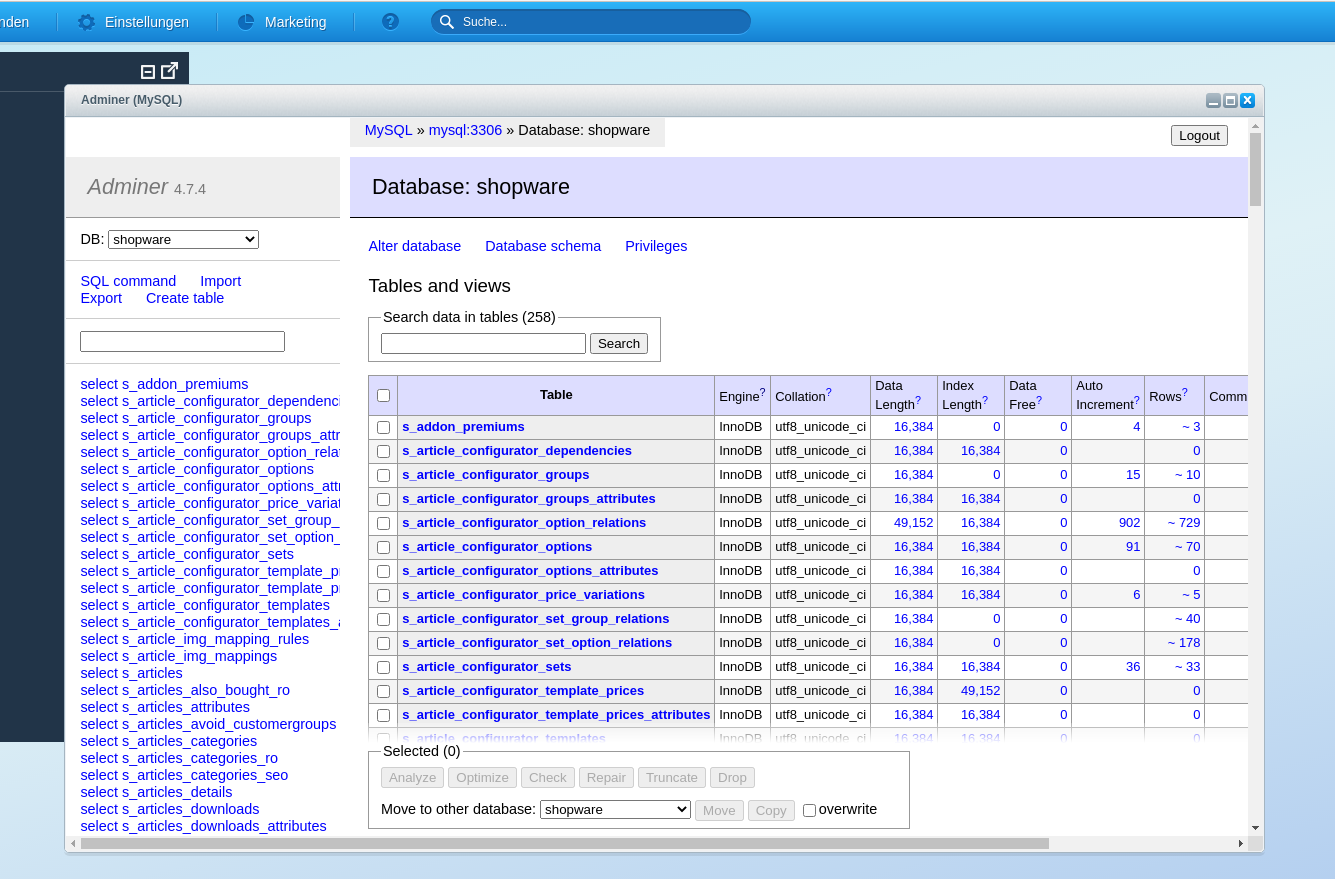The height and width of the screenshot is (879, 1335).
Task: Click MySQL breadcrumb link
Action: (388, 130)
